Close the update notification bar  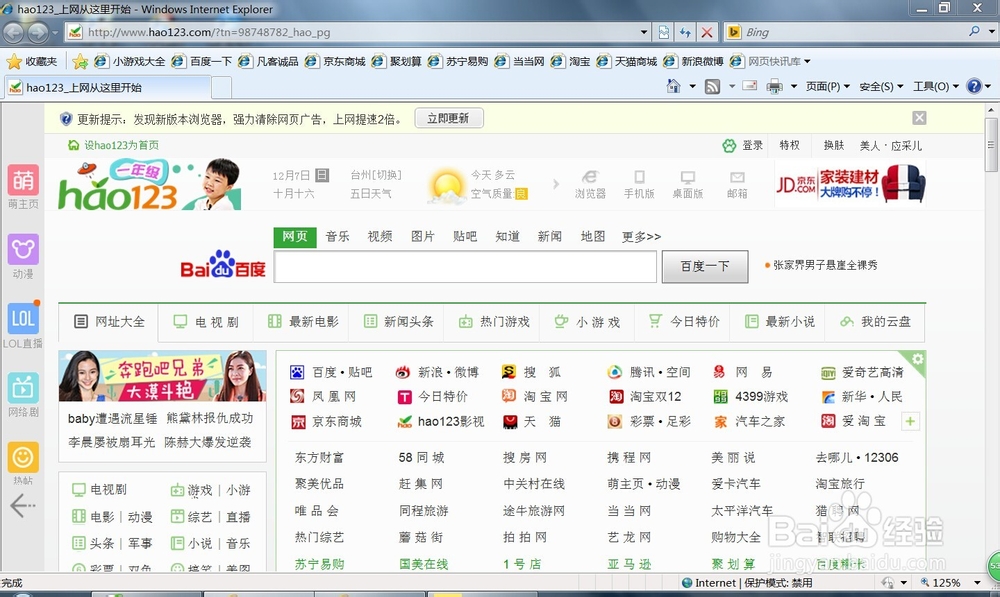click(919, 118)
